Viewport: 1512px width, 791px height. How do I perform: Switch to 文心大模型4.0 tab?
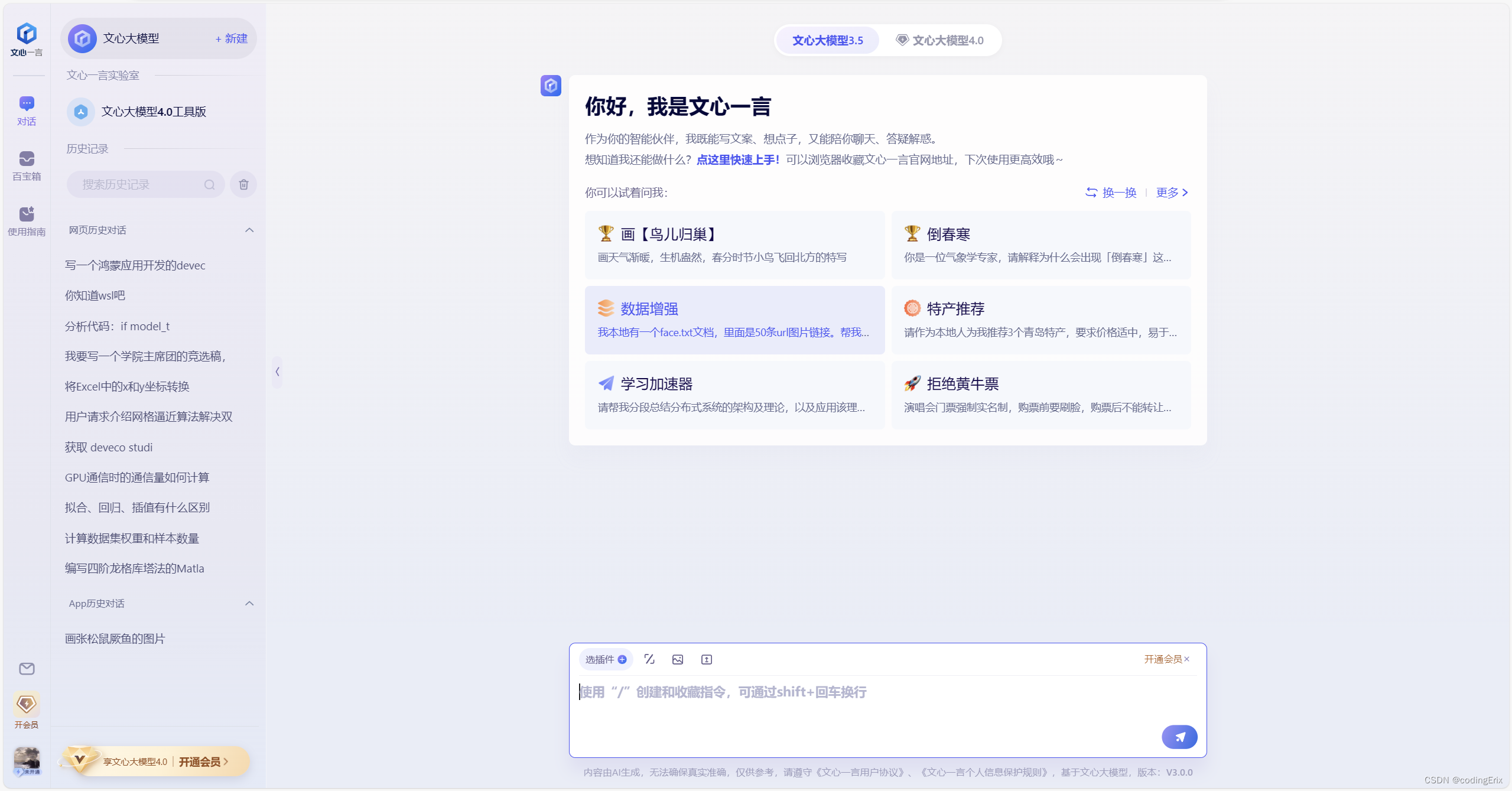click(940, 40)
